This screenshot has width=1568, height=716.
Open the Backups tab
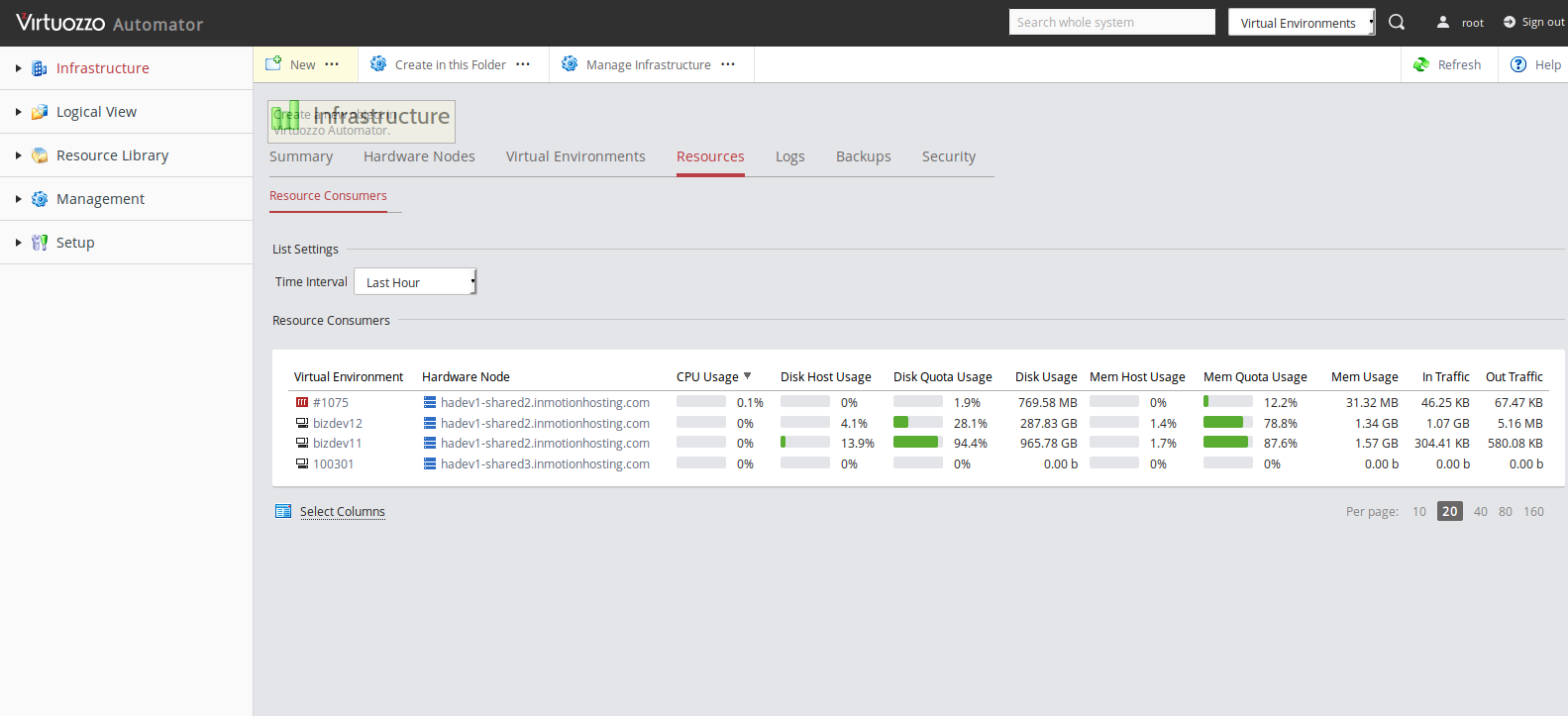click(863, 156)
